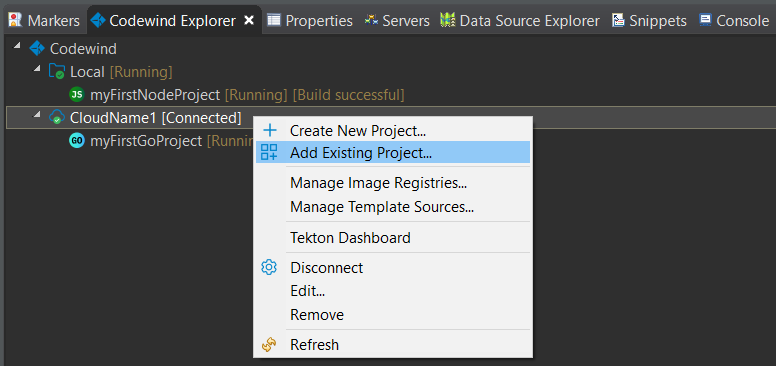Image resolution: width=776 pixels, height=366 pixels.
Task: Open the Console tab
Action: 734,21
